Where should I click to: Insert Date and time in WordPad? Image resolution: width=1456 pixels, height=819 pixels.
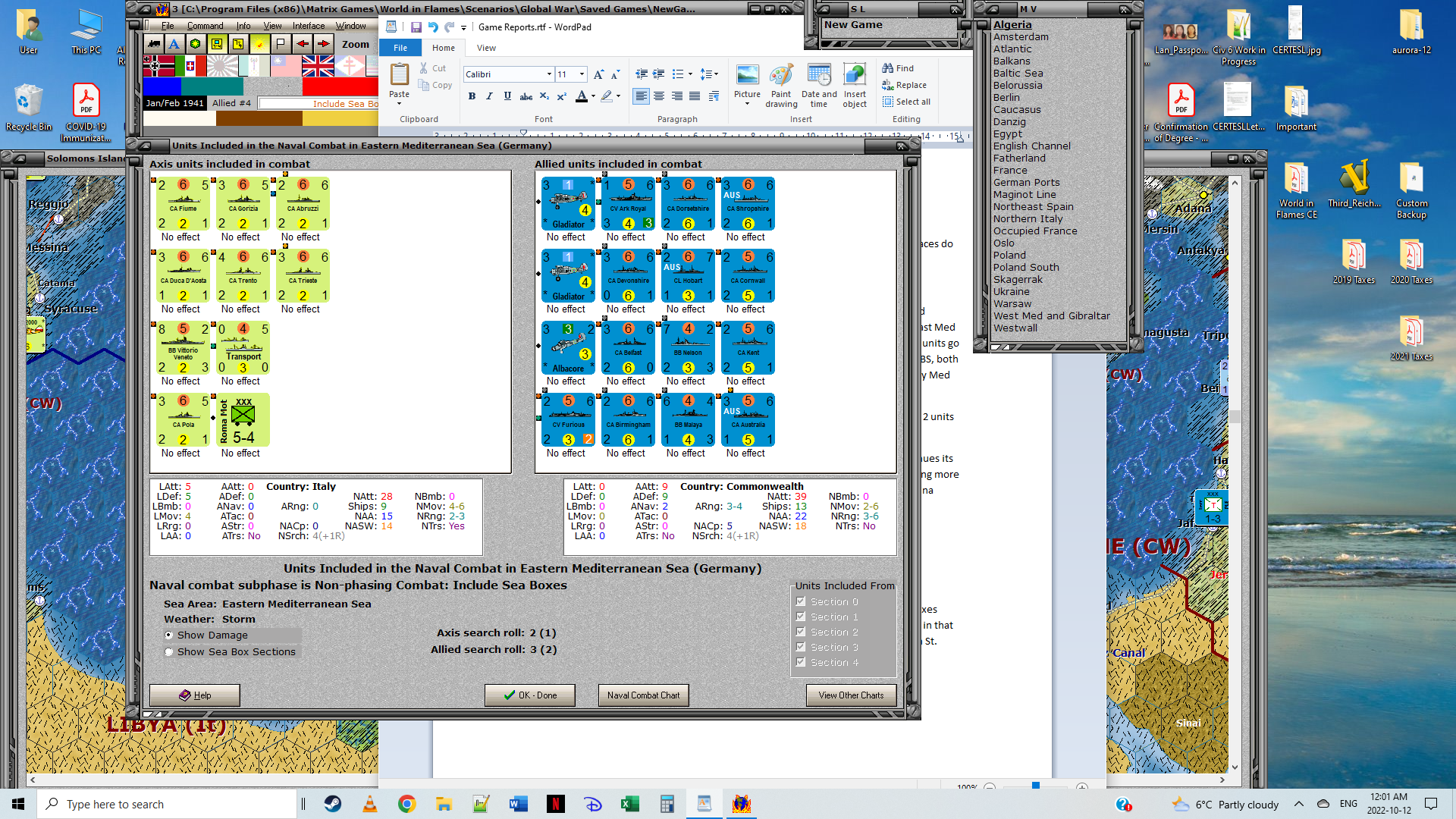click(818, 85)
